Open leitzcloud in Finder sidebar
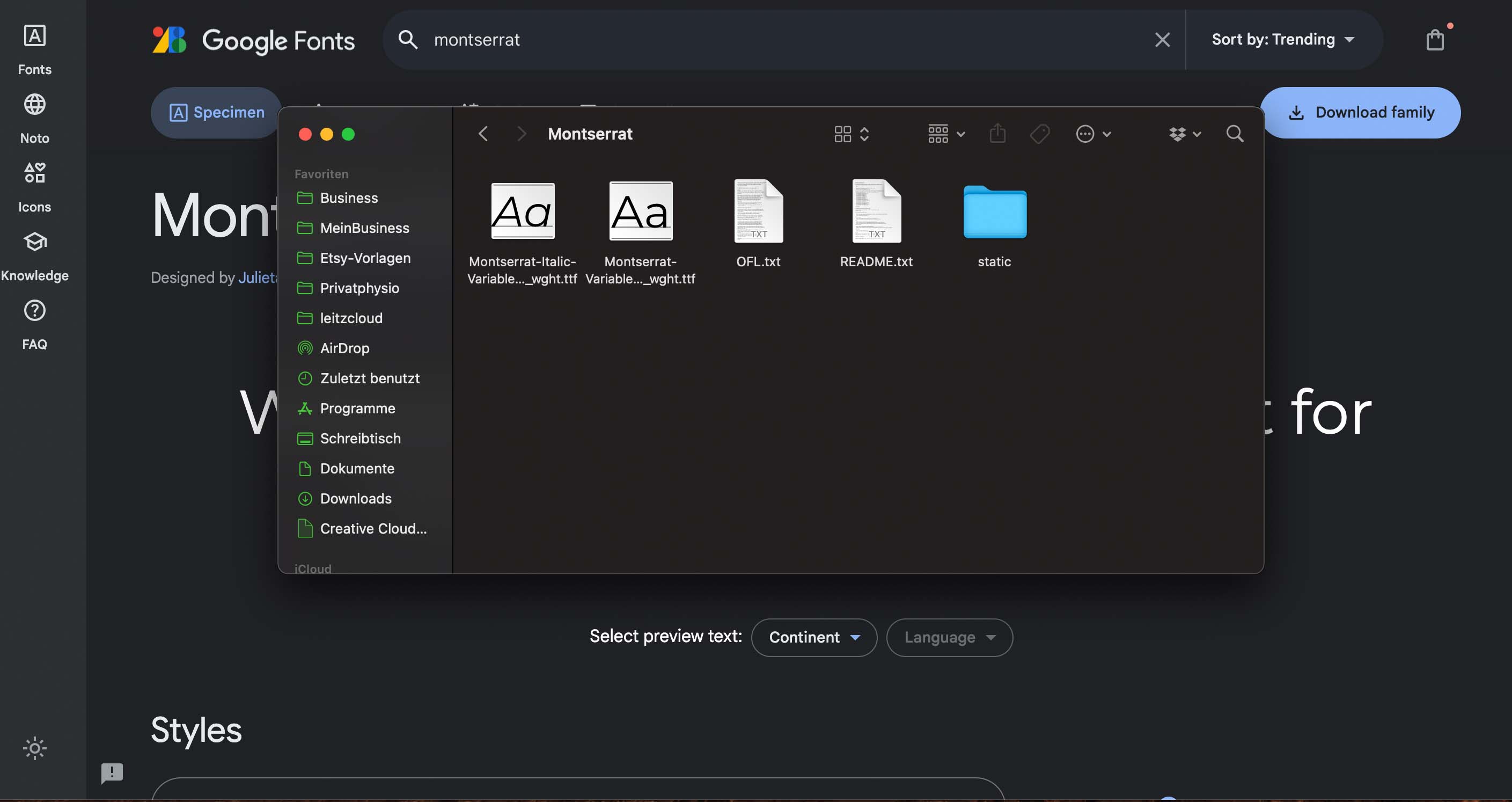This screenshot has height=802, width=1512. pos(364,318)
